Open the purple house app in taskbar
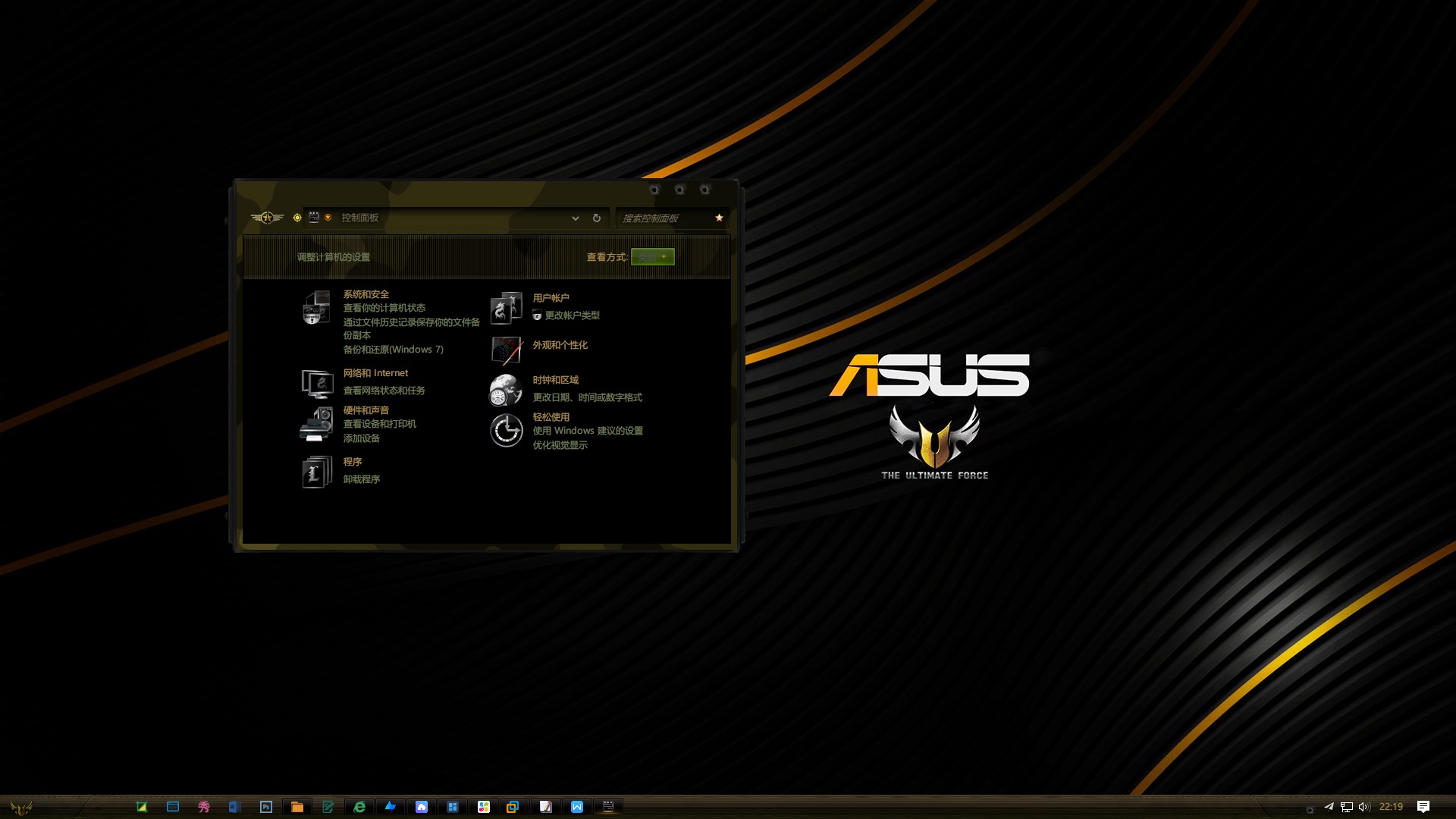The height and width of the screenshot is (819, 1456). (422, 807)
